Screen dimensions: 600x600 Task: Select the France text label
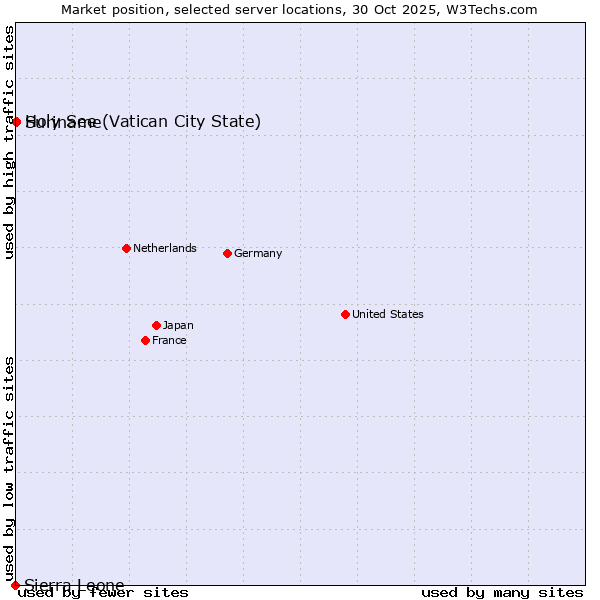(169, 340)
